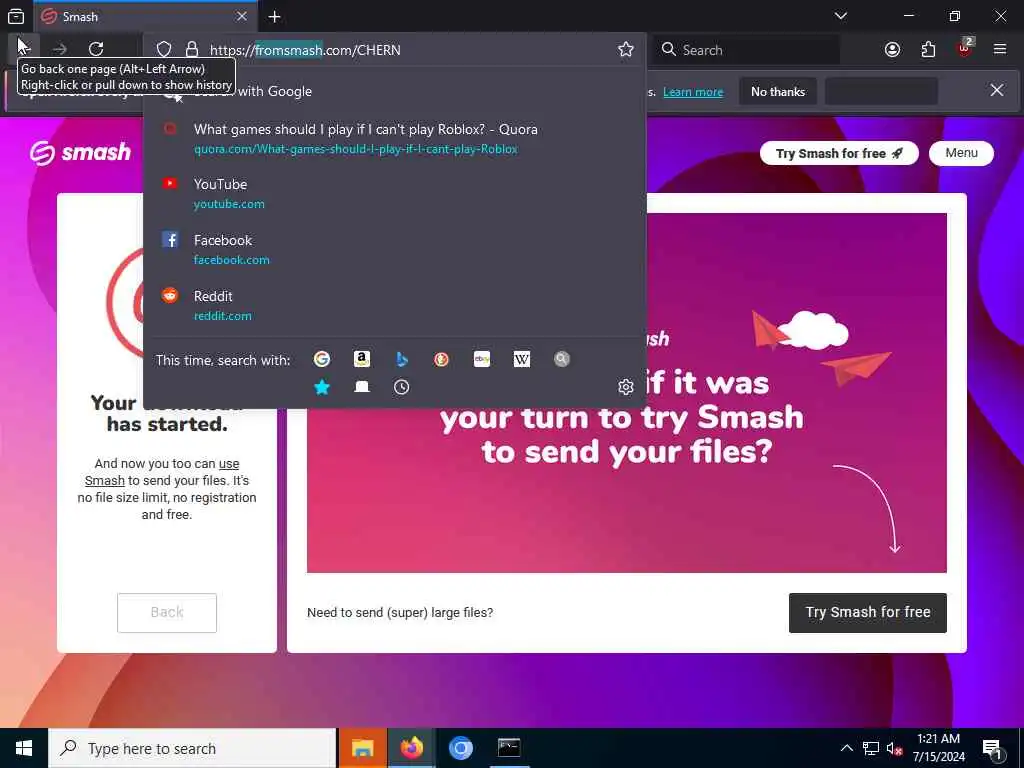The height and width of the screenshot is (768, 1024).
Task: Switch to the Smash tab
Action: click(144, 16)
